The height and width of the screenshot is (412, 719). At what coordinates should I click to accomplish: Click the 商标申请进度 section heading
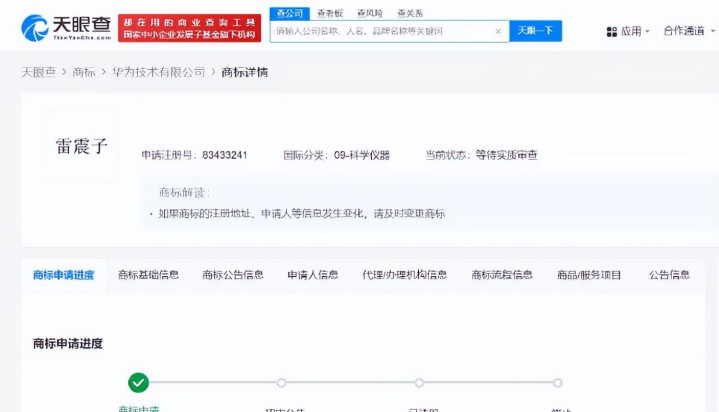68,344
